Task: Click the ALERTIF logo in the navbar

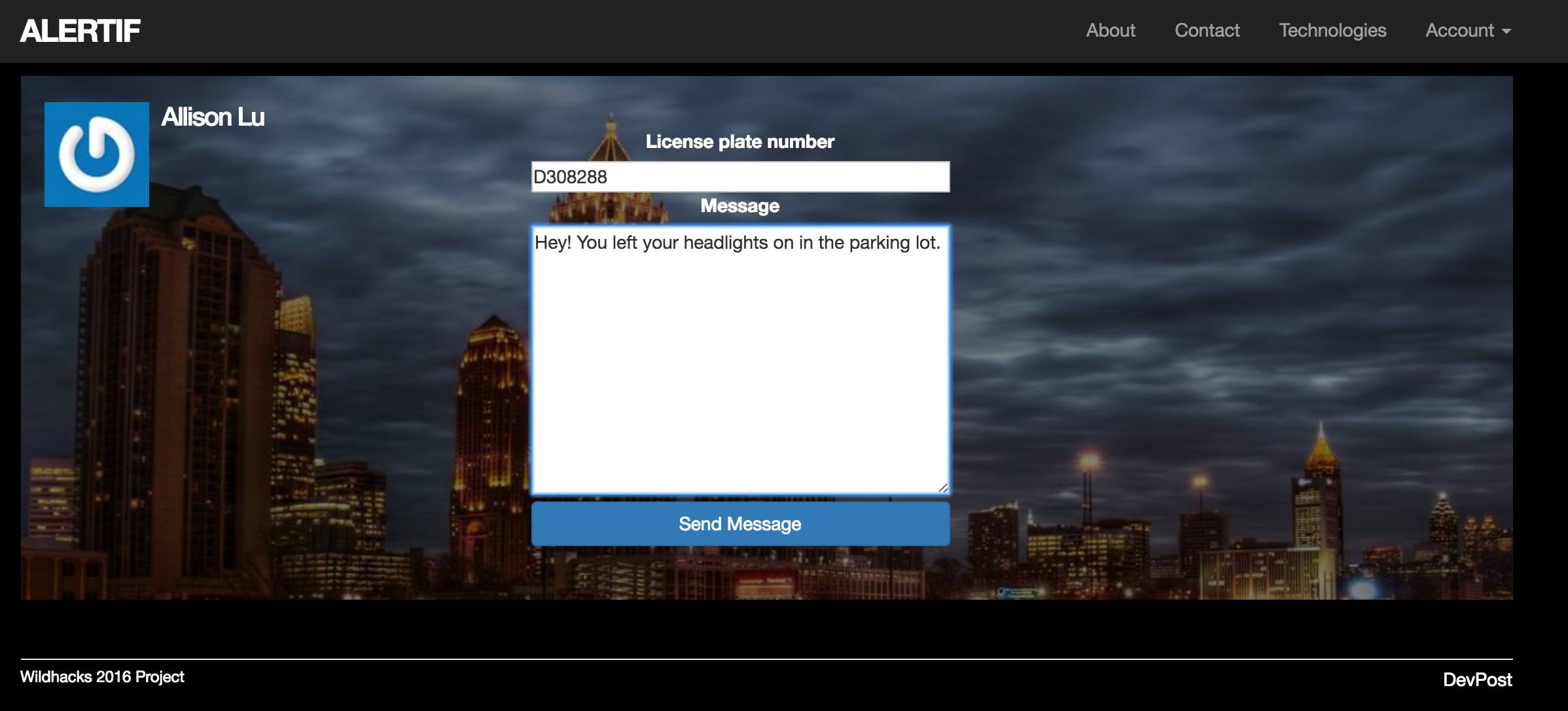Action: click(x=80, y=31)
